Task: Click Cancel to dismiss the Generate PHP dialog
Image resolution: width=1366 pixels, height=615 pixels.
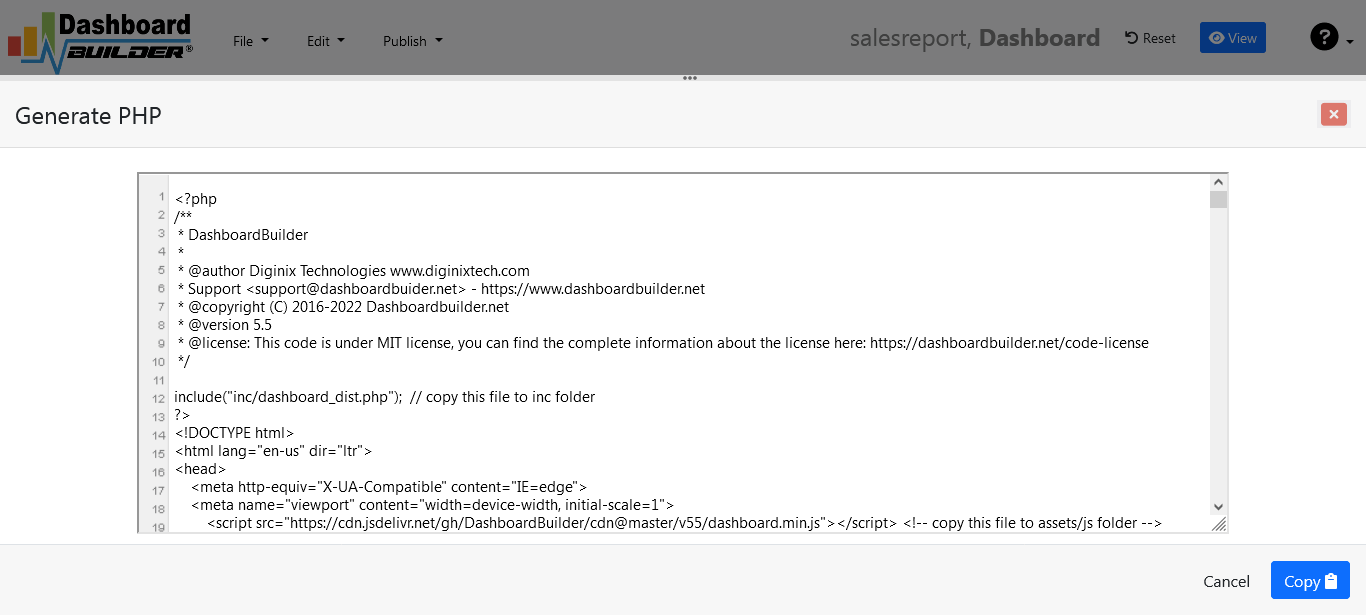Action: coord(1226,580)
